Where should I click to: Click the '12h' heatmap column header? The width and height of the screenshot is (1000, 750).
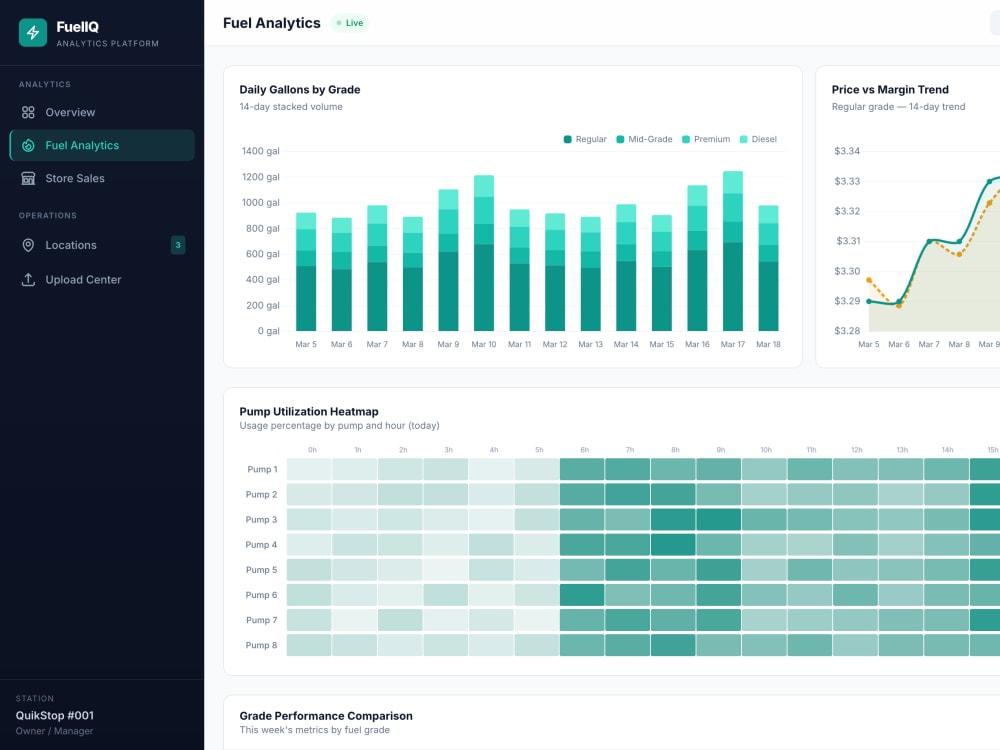[x=857, y=450]
